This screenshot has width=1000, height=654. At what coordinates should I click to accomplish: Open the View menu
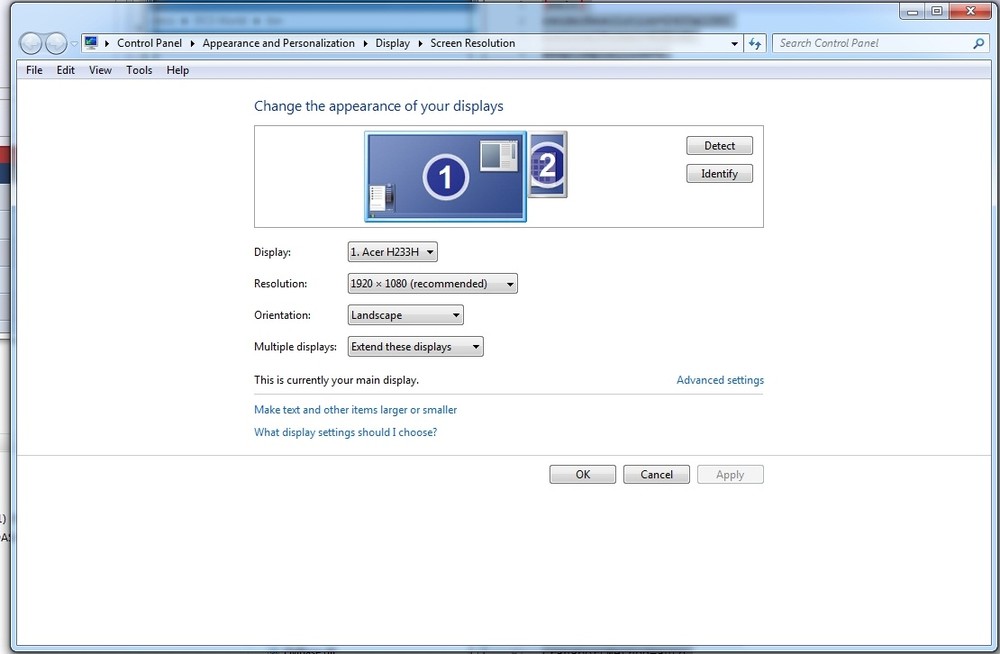click(x=100, y=70)
